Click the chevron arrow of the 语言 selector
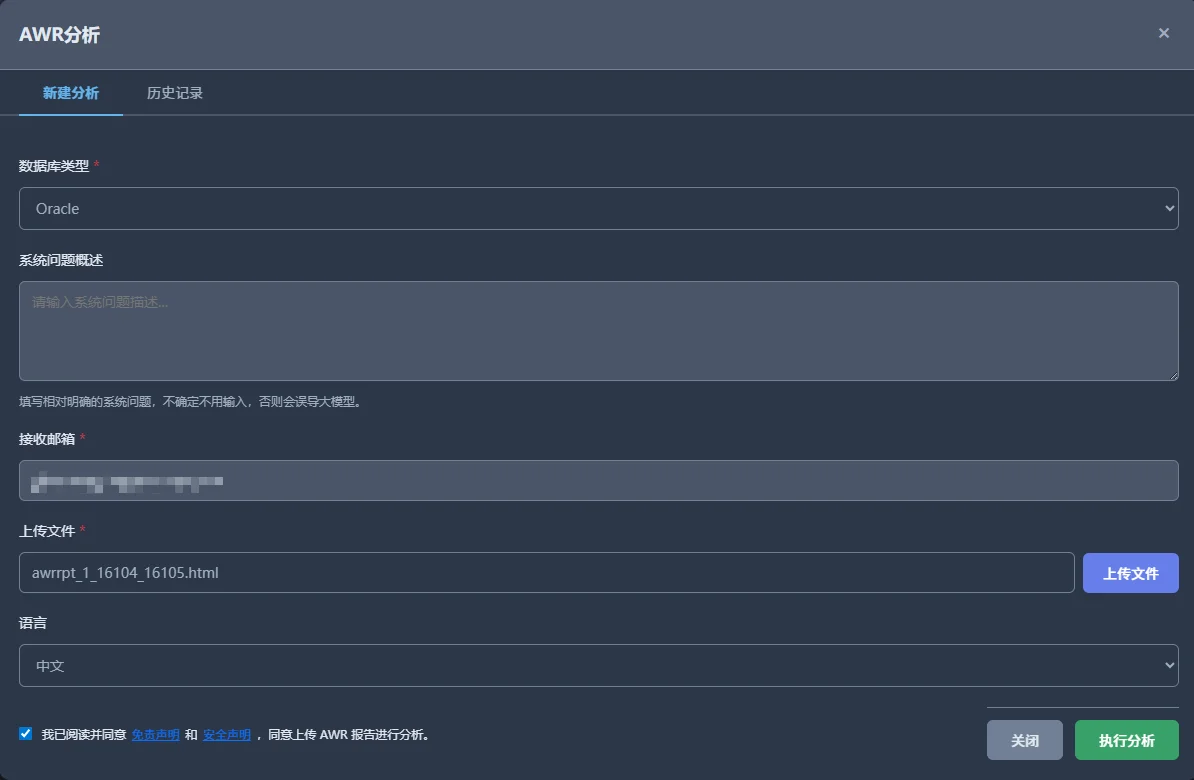Screen dimensions: 1194x780 [1169, 666]
